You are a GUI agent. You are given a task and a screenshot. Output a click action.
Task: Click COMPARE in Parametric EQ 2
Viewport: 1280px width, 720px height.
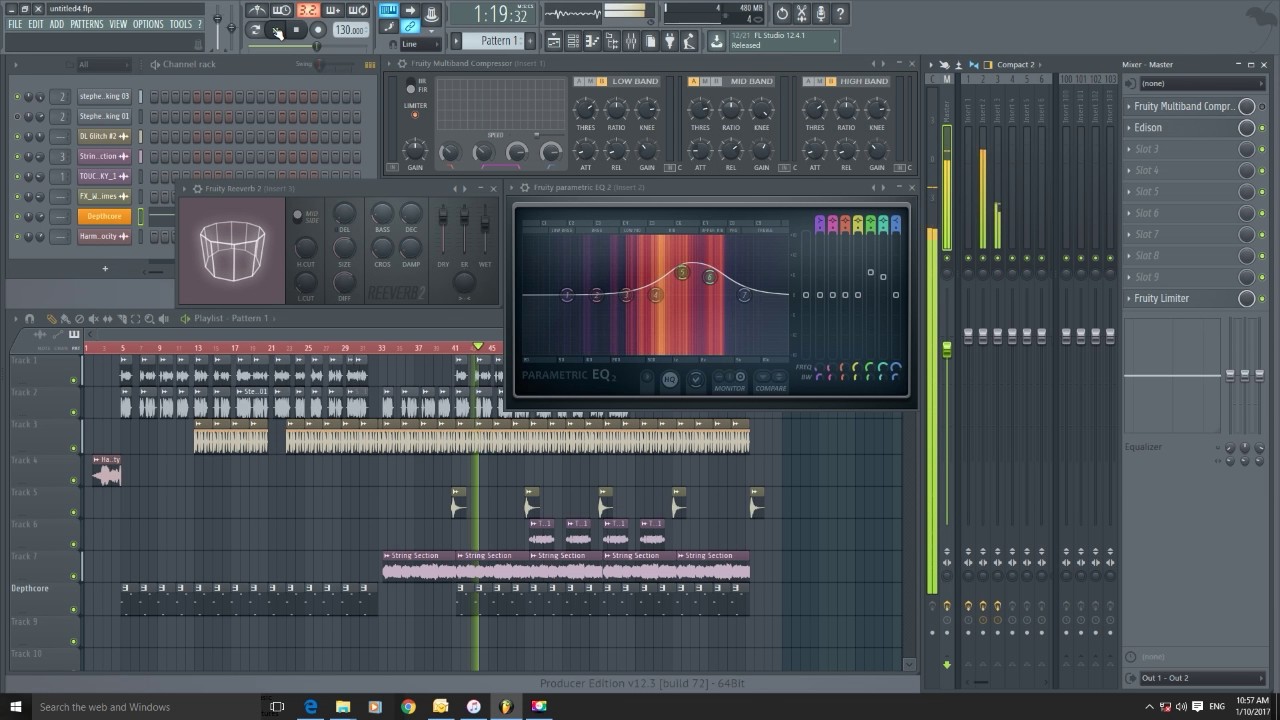771,388
